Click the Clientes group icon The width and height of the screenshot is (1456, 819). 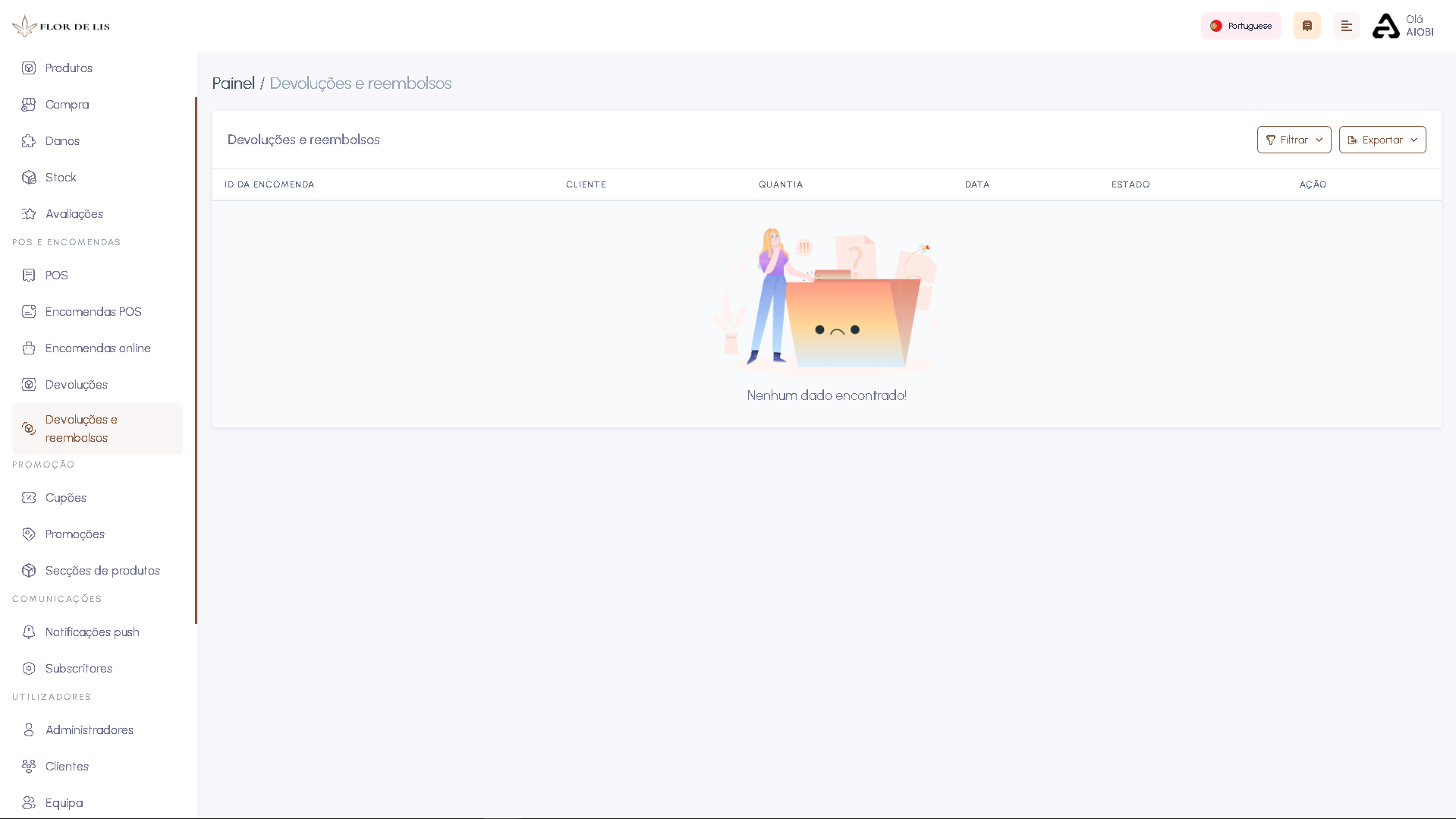(29, 766)
